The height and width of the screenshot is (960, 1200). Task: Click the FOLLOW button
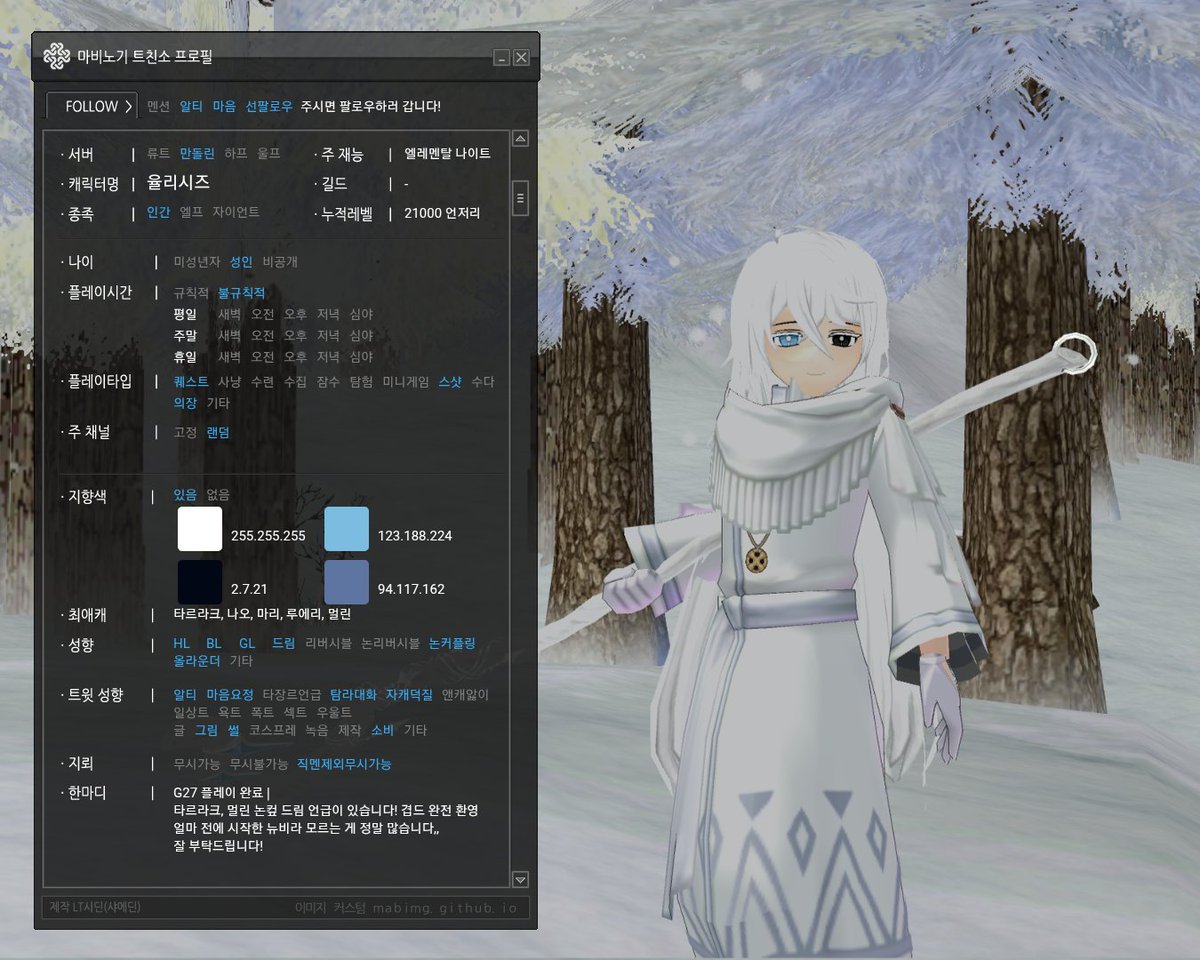[92, 106]
